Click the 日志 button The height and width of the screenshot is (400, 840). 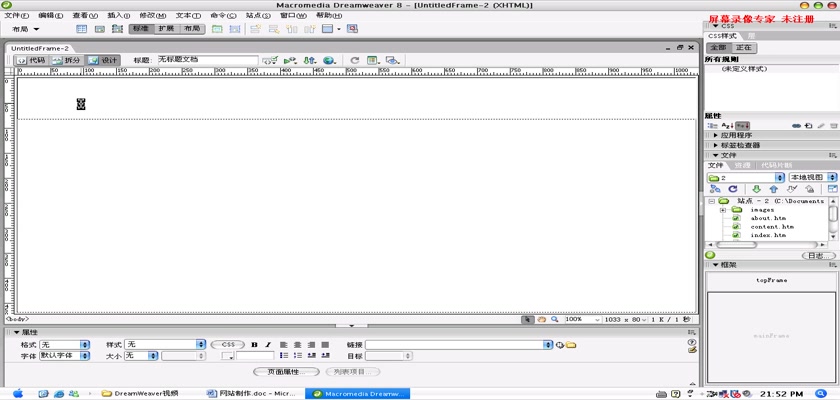click(x=819, y=256)
